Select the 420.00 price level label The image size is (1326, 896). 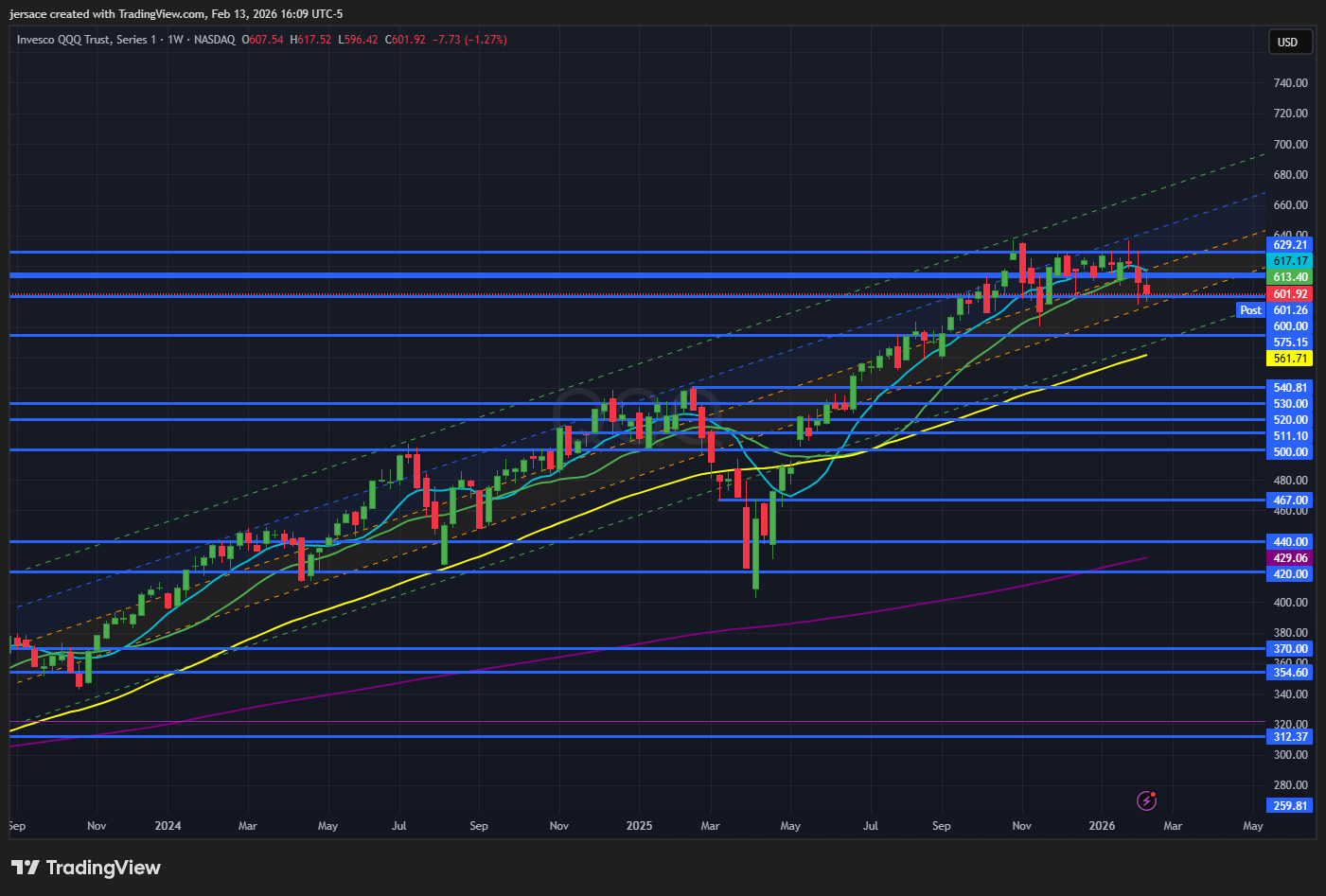coord(1290,574)
